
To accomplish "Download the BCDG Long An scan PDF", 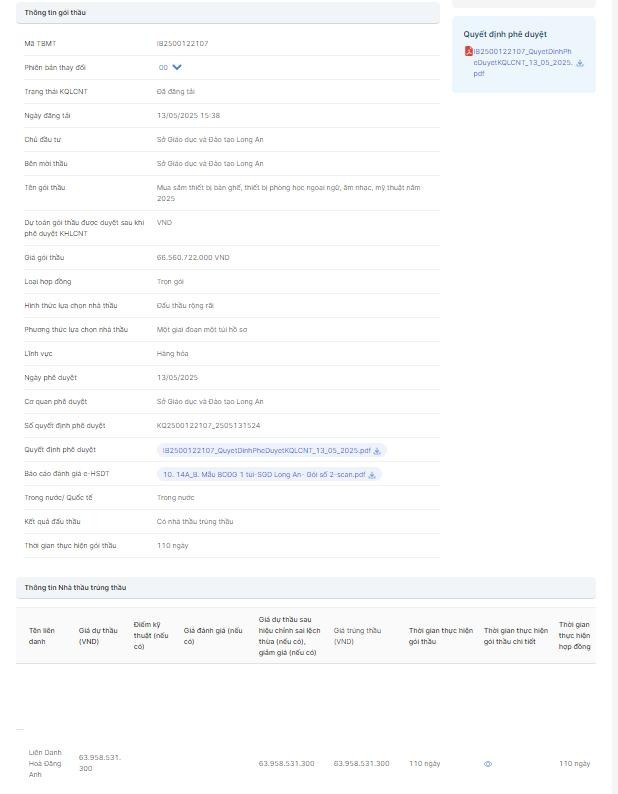I will click(x=372, y=475).
